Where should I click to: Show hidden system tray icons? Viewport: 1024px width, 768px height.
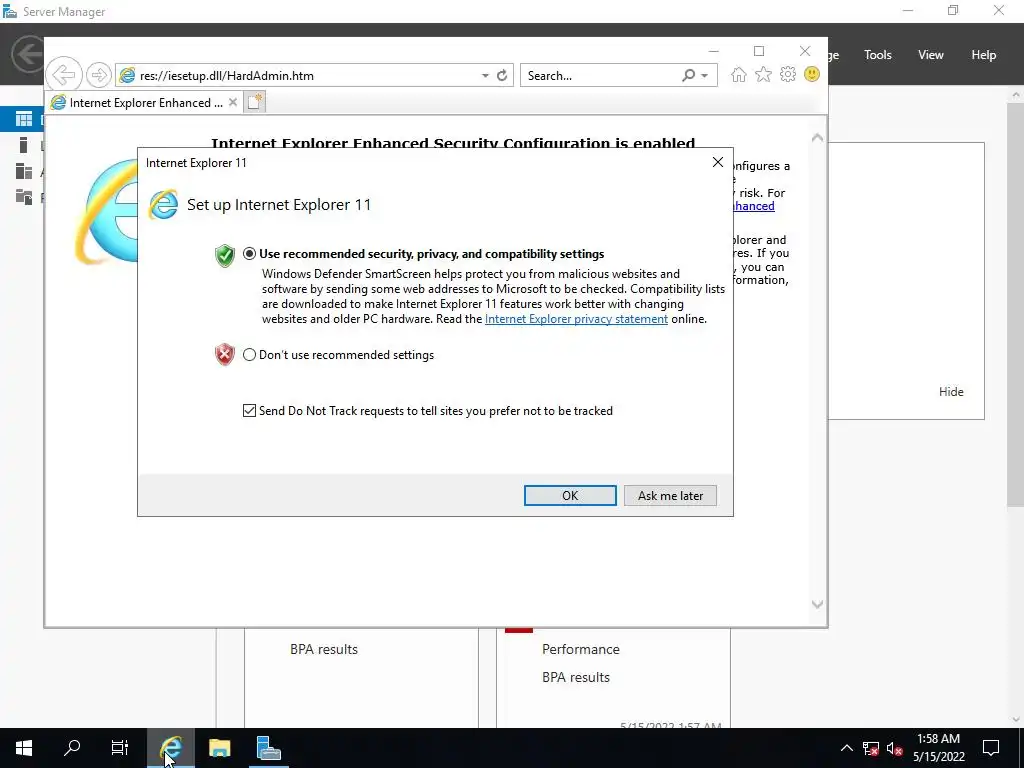point(846,748)
